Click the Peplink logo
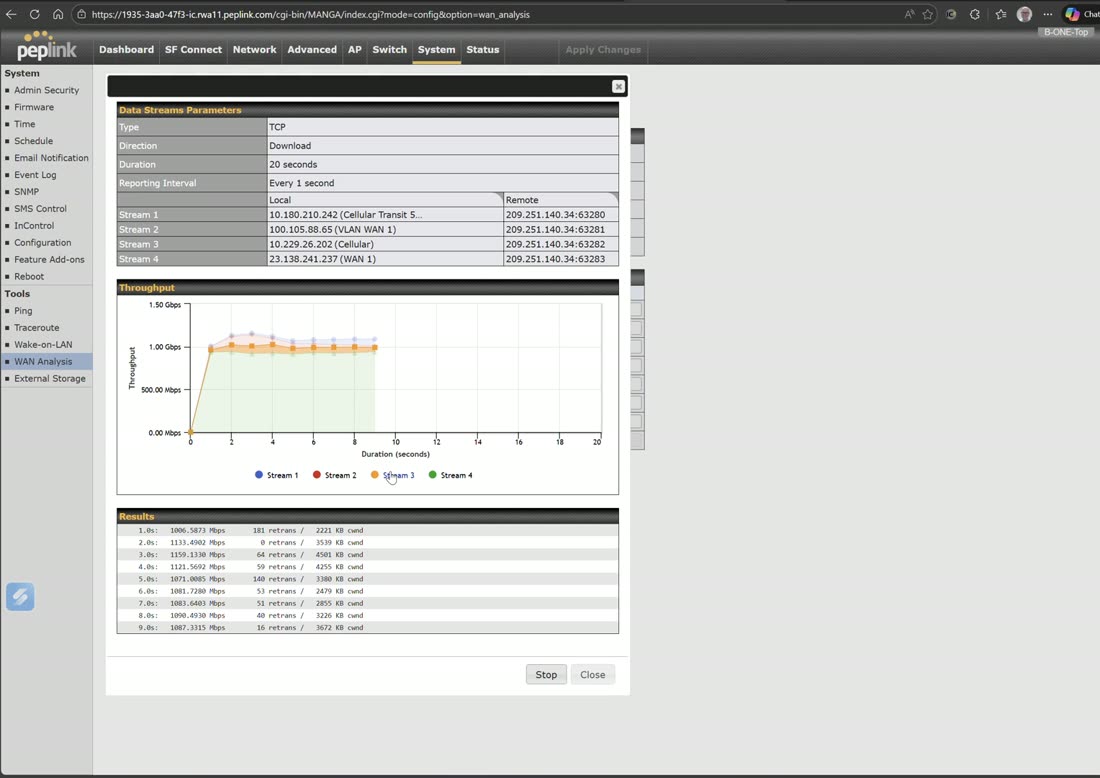The width and height of the screenshot is (1100, 778). (46, 46)
